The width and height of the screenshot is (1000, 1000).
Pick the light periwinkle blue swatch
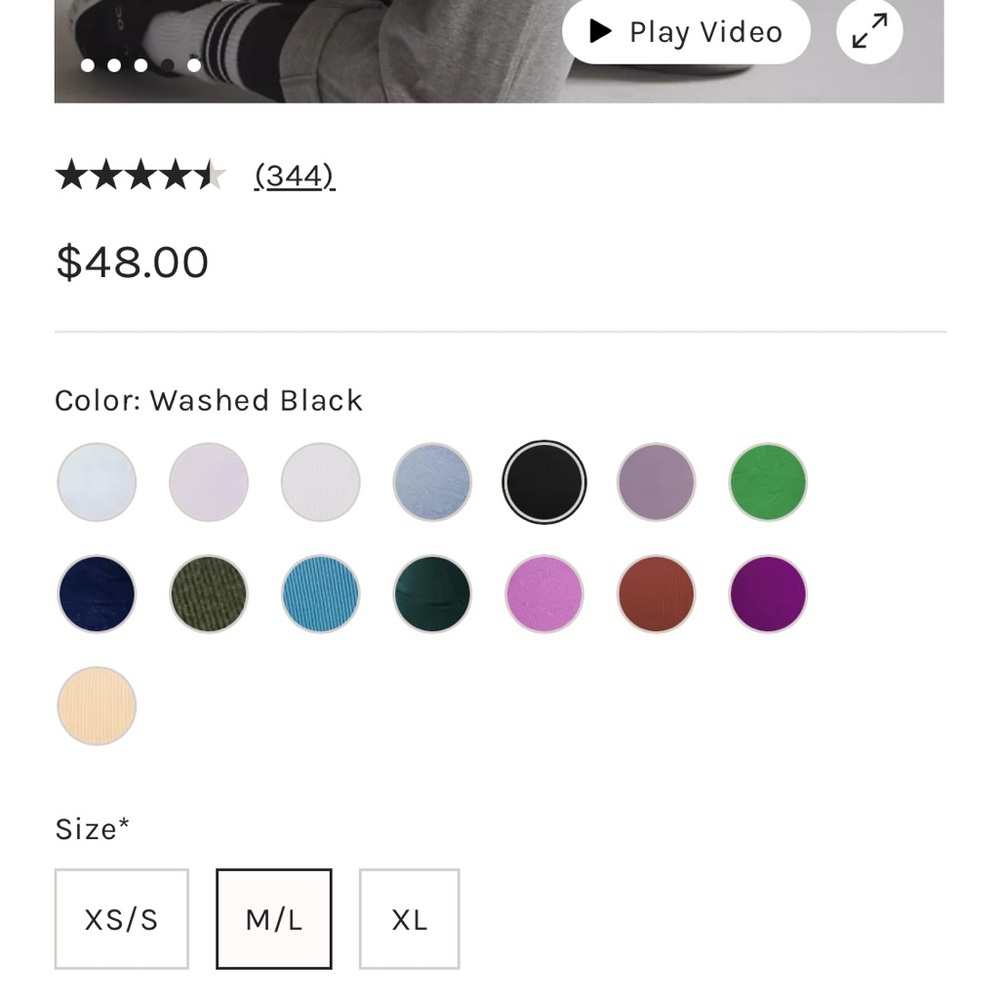pyautogui.click(x=432, y=482)
